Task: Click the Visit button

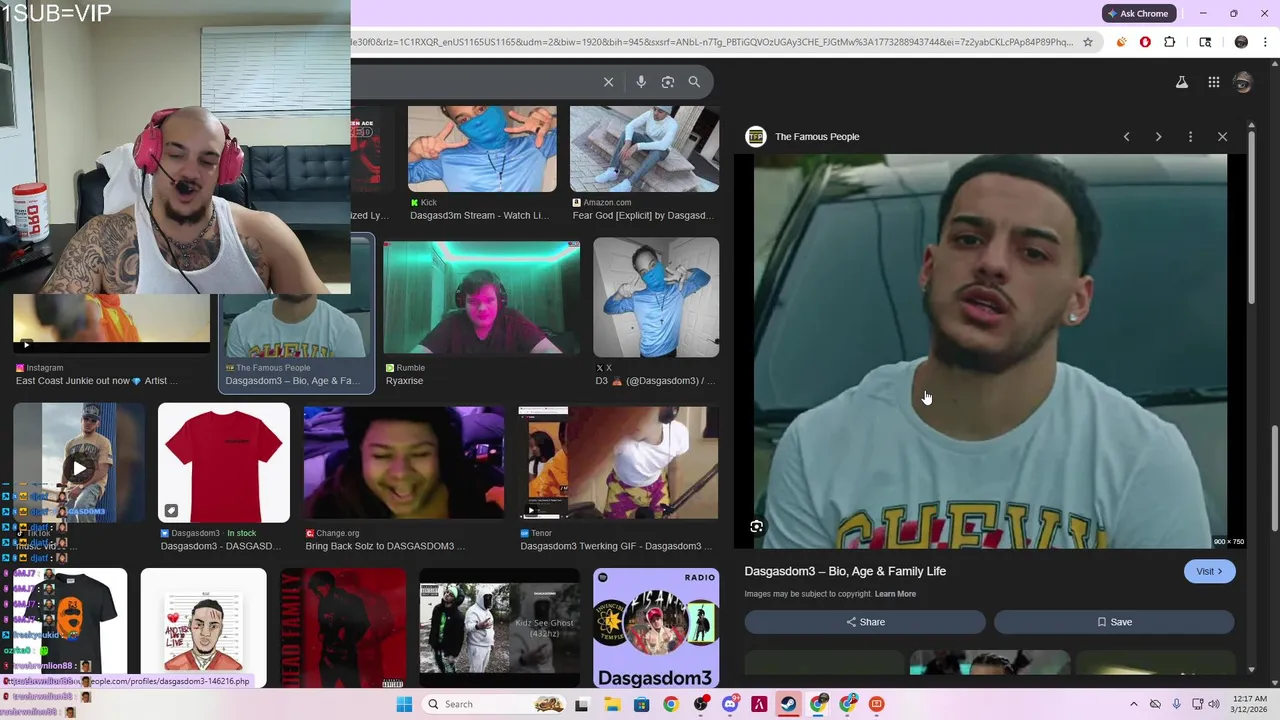Action: pos(1210,571)
